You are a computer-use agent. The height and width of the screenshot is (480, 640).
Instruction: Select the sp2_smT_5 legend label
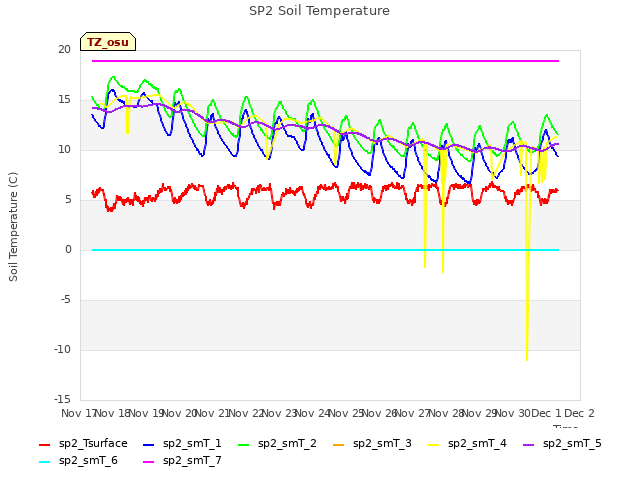pyautogui.click(x=572, y=444)
